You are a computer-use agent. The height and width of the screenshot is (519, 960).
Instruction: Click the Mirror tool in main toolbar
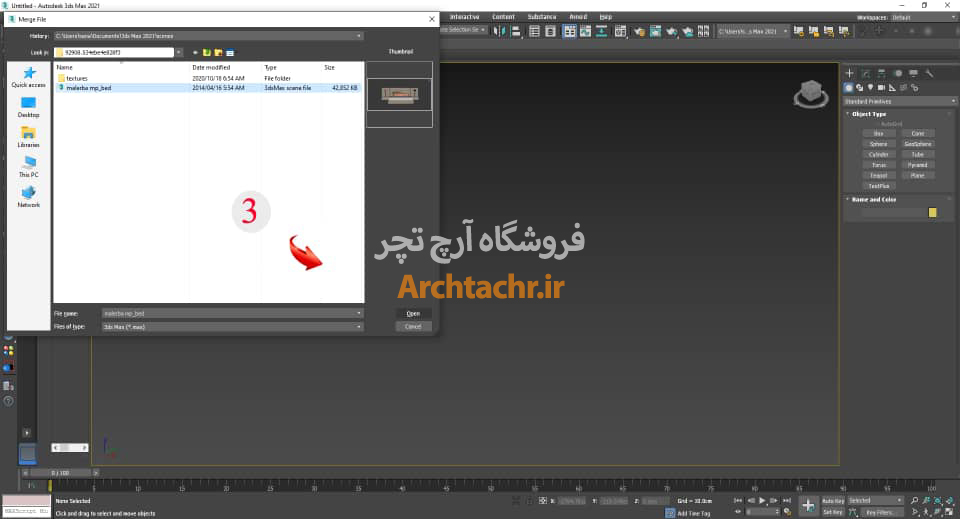(500, 31)
